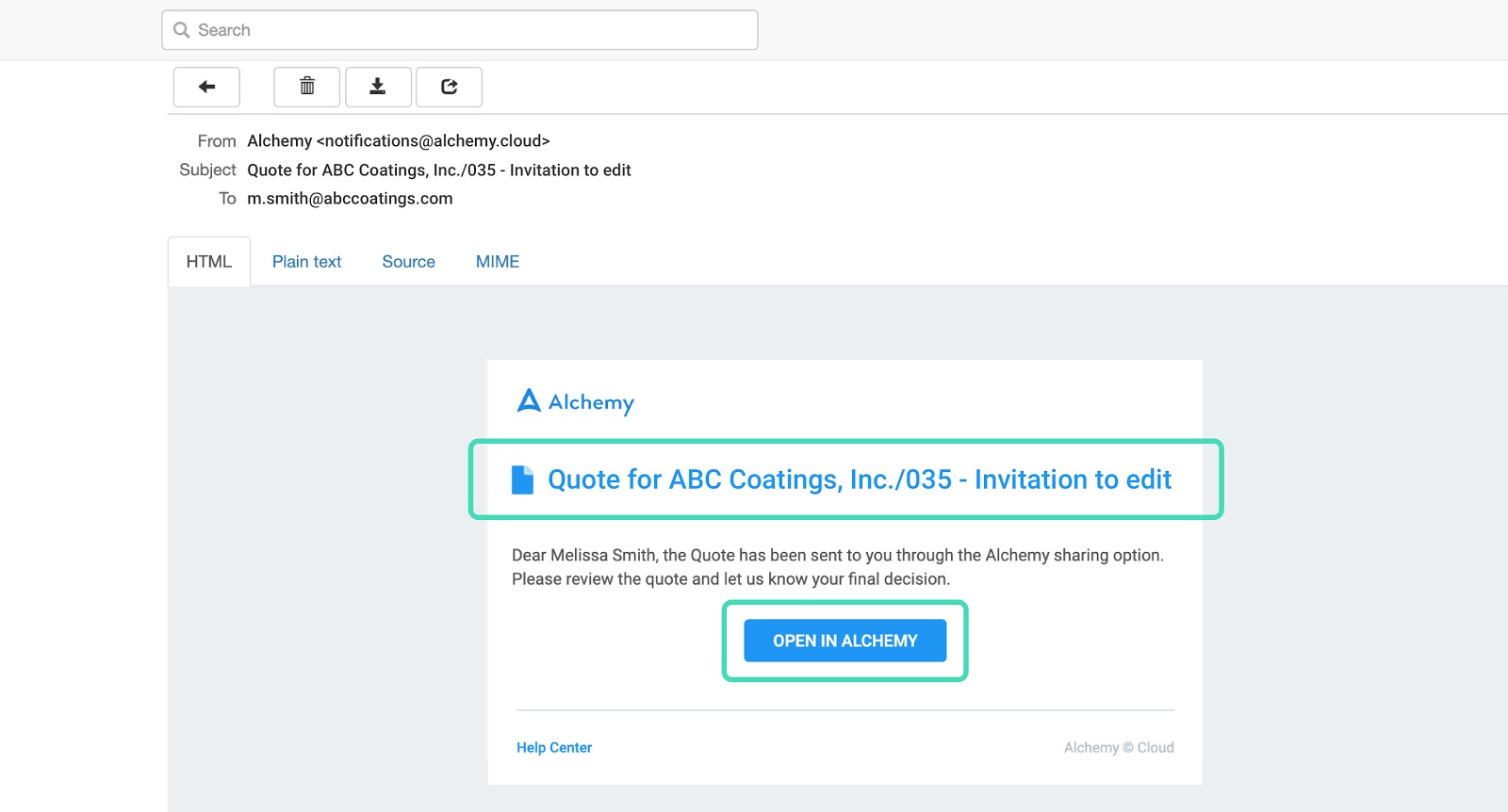This screenshot has width=1508, height=812.
Task: Click the 'Alchemy © Cloud' footer text
Action: point(1119,747)
